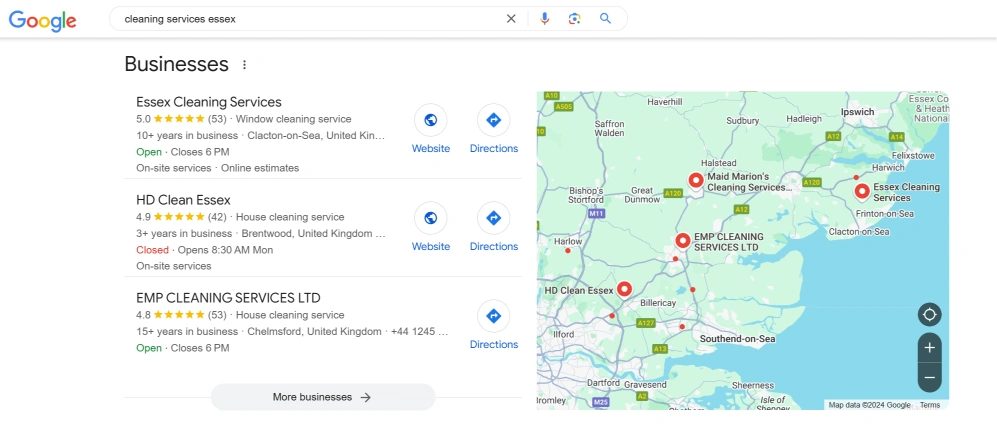
Task: Open the Essex Cleaning Services listing title
Action: [209, 102]
